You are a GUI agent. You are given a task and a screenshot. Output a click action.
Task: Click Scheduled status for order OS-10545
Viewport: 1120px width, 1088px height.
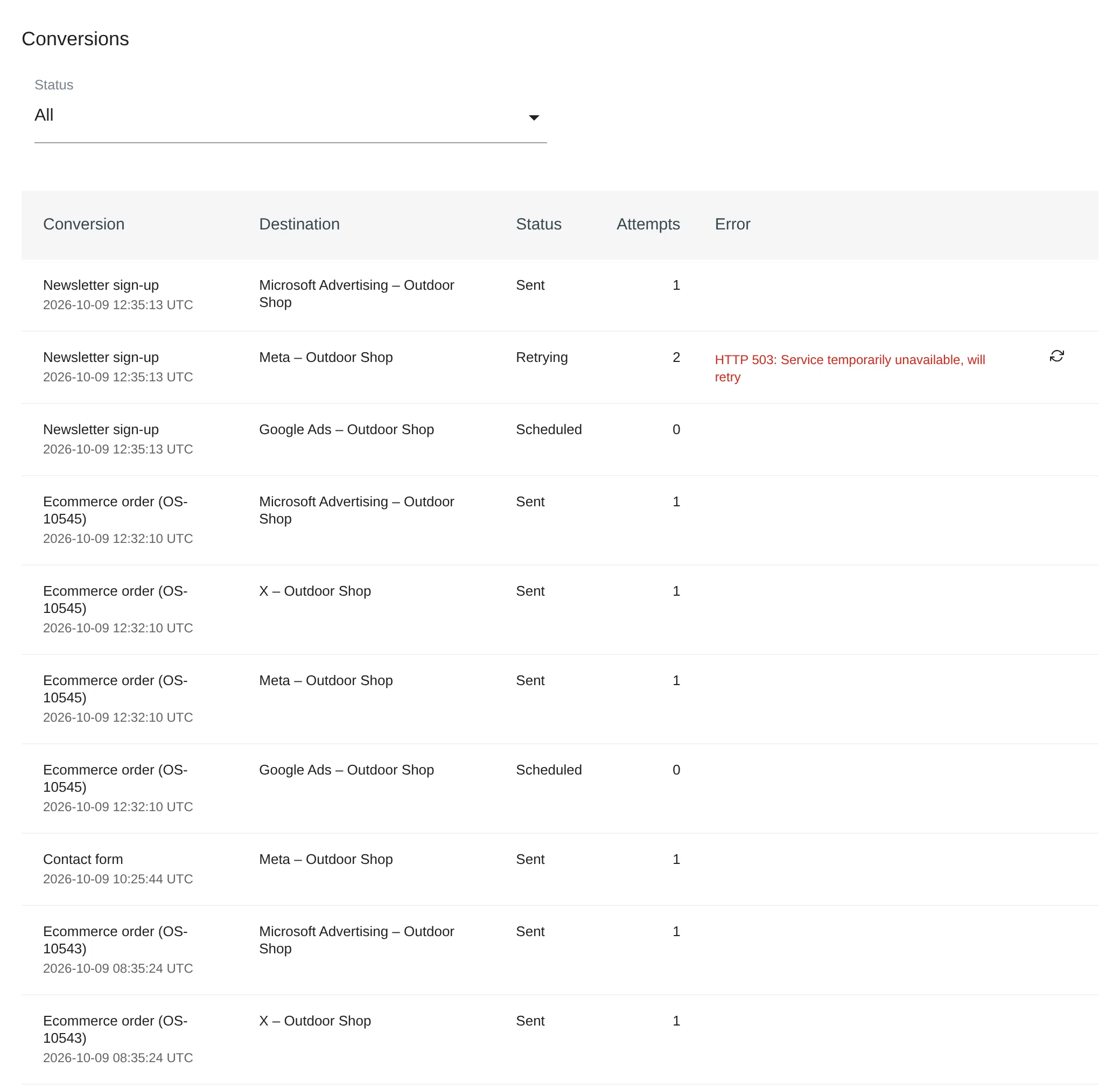point(549,770)
